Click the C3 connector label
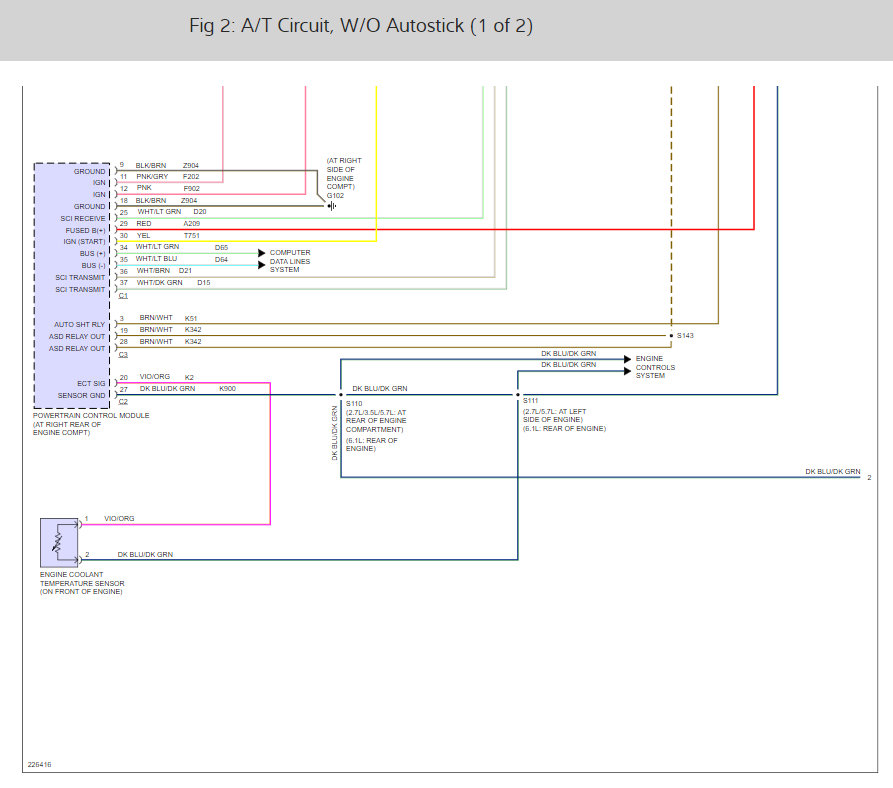This screenshot has width=893, height=788. click(123, 355)
